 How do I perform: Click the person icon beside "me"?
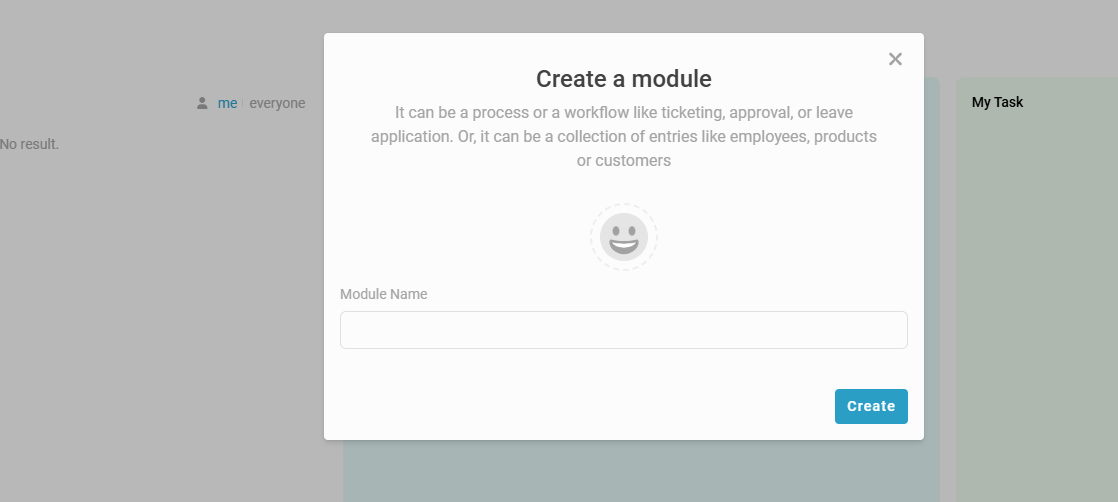pyautogui.click(x=202, y=103)
